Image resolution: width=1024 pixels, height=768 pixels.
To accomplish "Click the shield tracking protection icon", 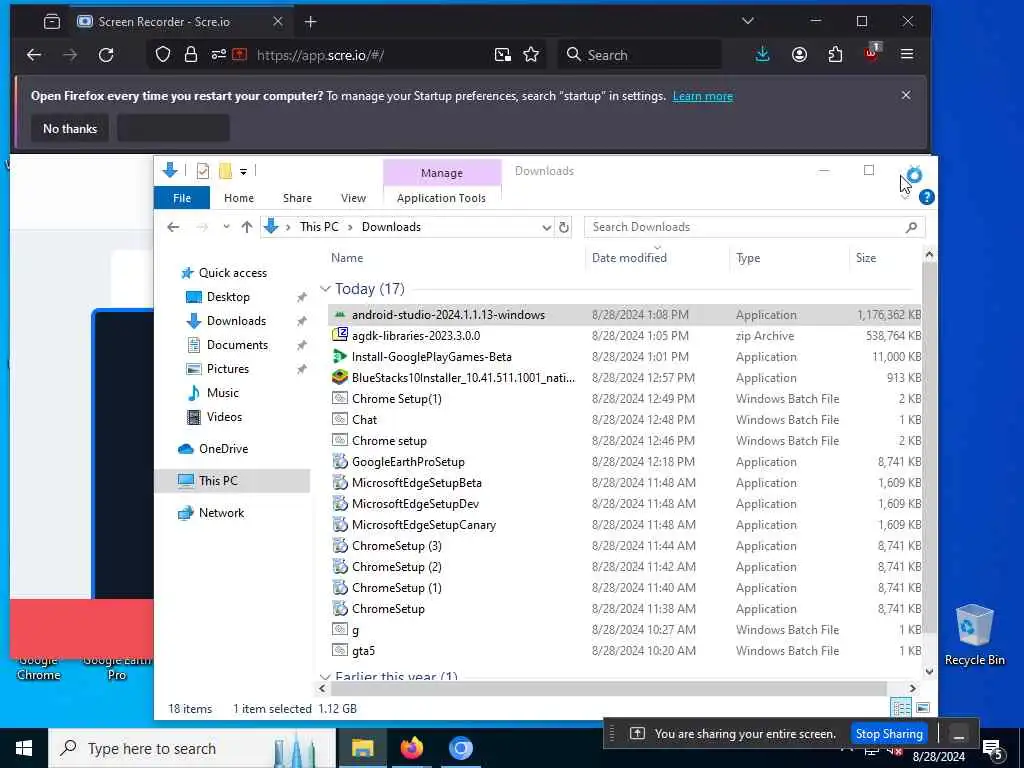I will [163, 55].
